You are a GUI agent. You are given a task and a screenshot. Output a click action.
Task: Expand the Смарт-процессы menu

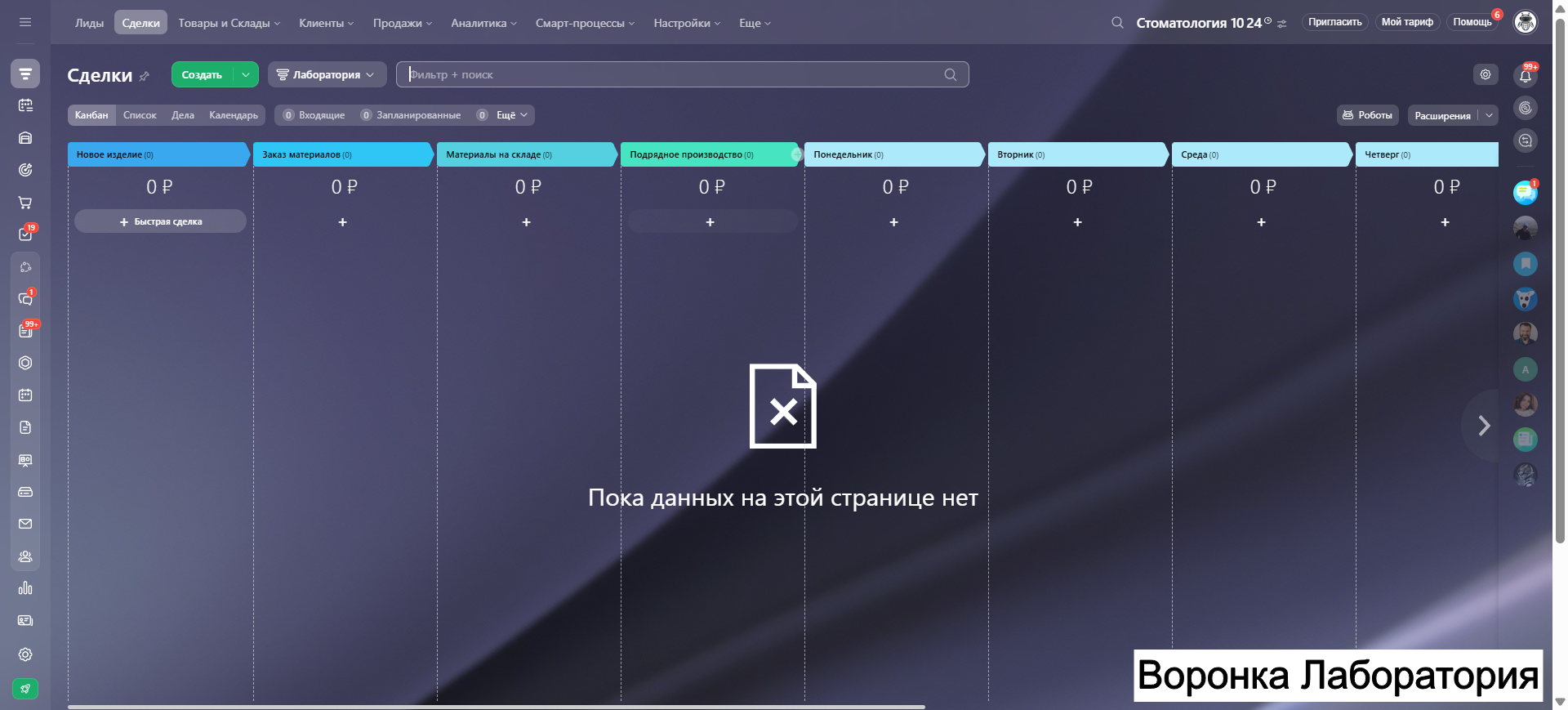point(586,23)
